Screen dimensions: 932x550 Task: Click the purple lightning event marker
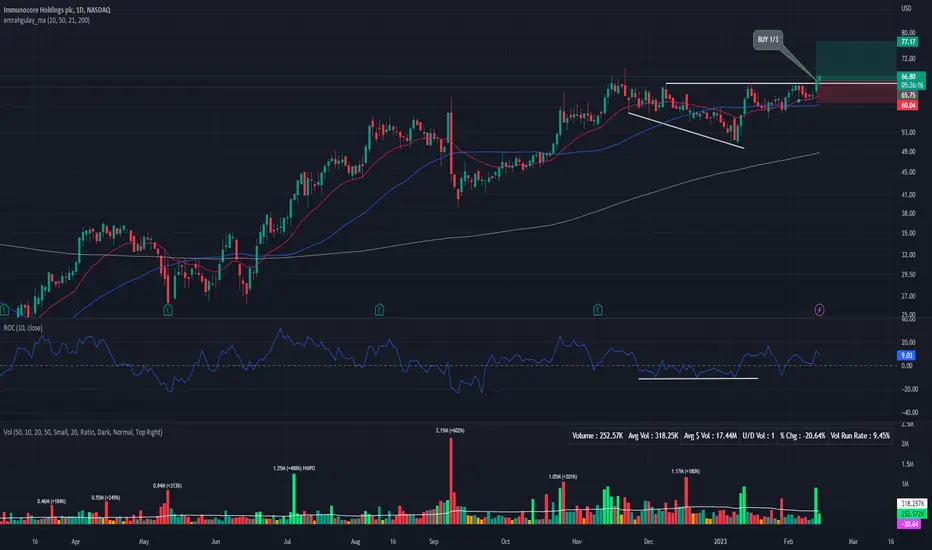point(819,310)
